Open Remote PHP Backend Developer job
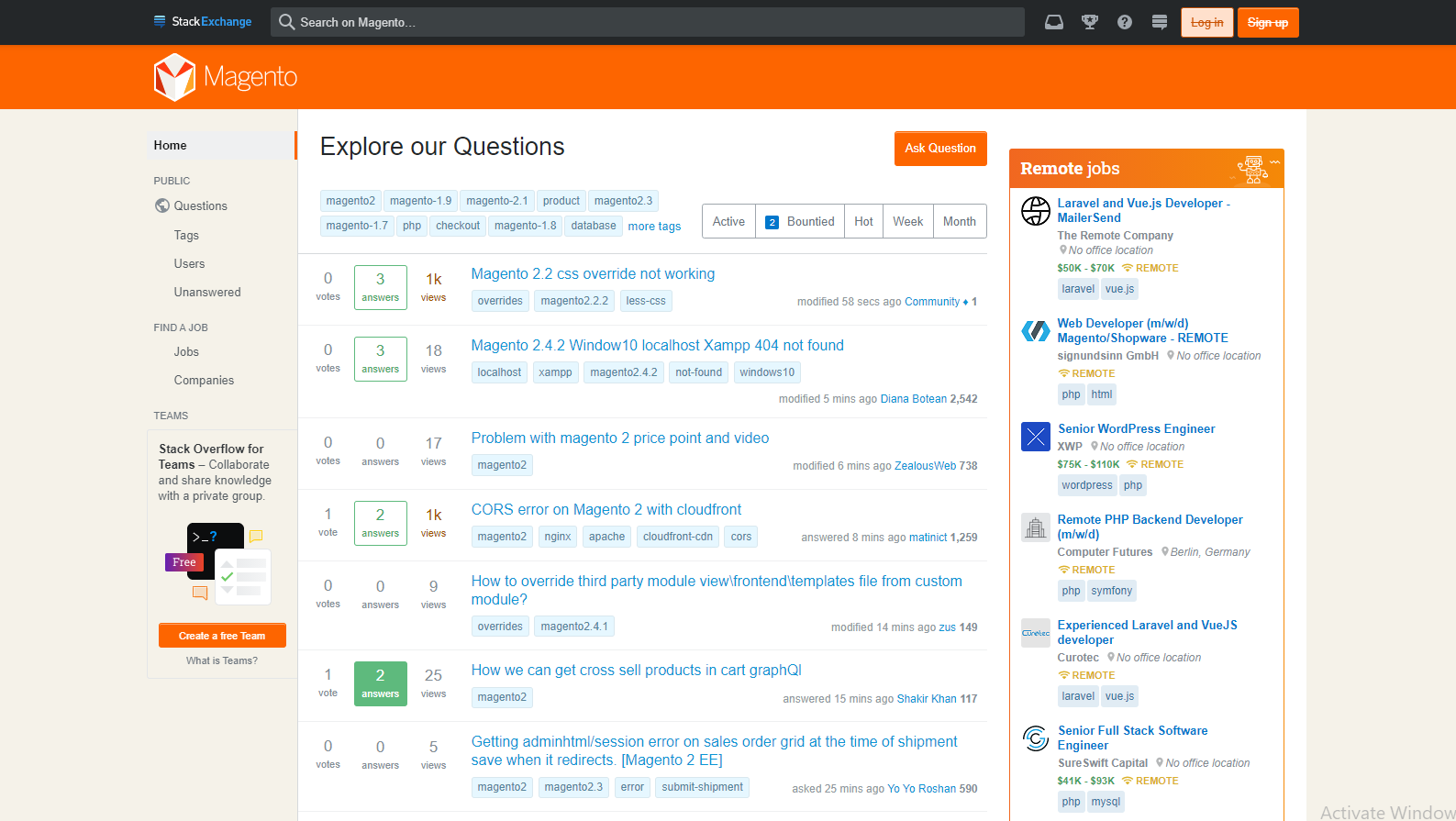The width and height of the screenshot is (1456, 821). pos(1150,527)
